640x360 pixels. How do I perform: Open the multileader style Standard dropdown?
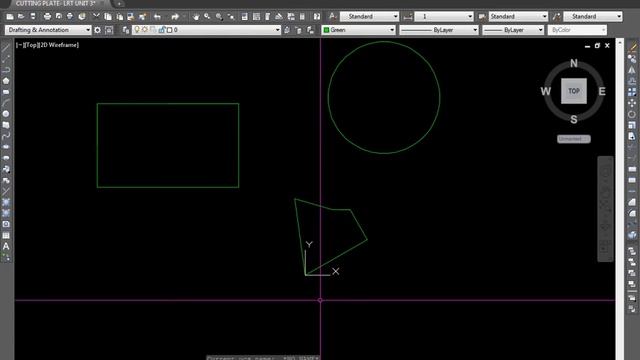tap(593, 17)
